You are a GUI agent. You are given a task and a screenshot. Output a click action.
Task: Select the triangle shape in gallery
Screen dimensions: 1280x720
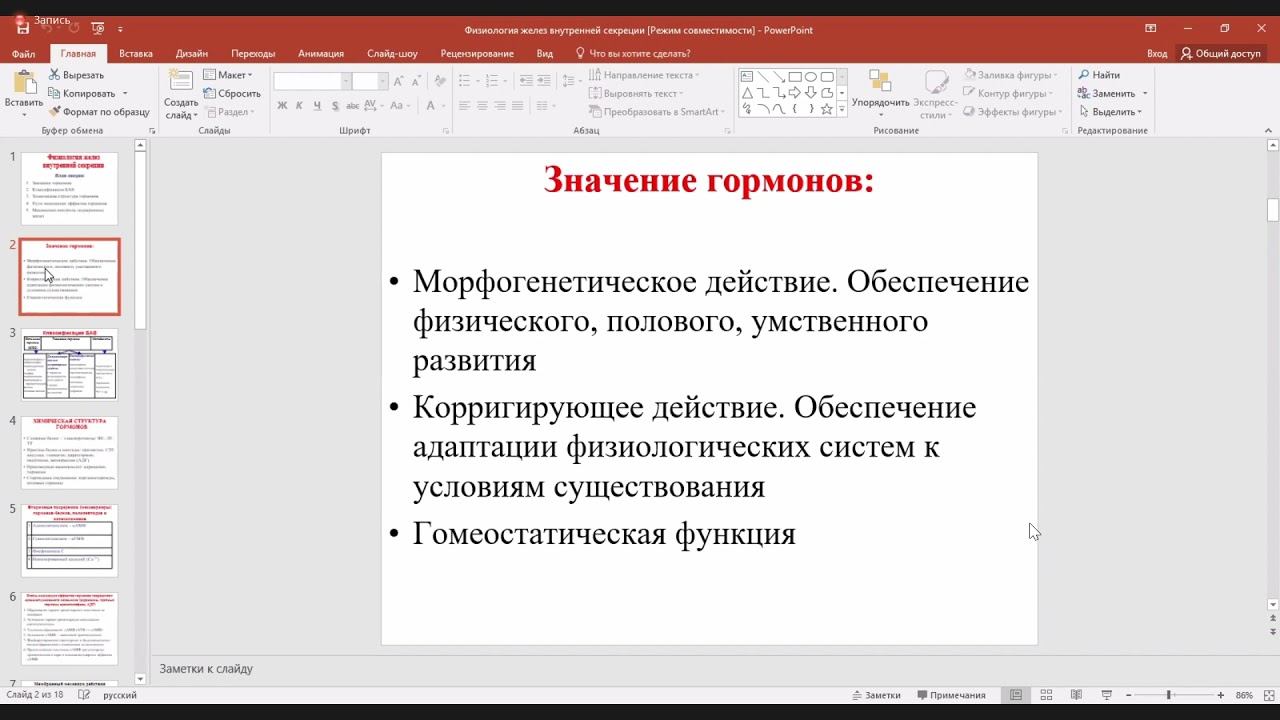pyautogui.click(x=747, y=93)
